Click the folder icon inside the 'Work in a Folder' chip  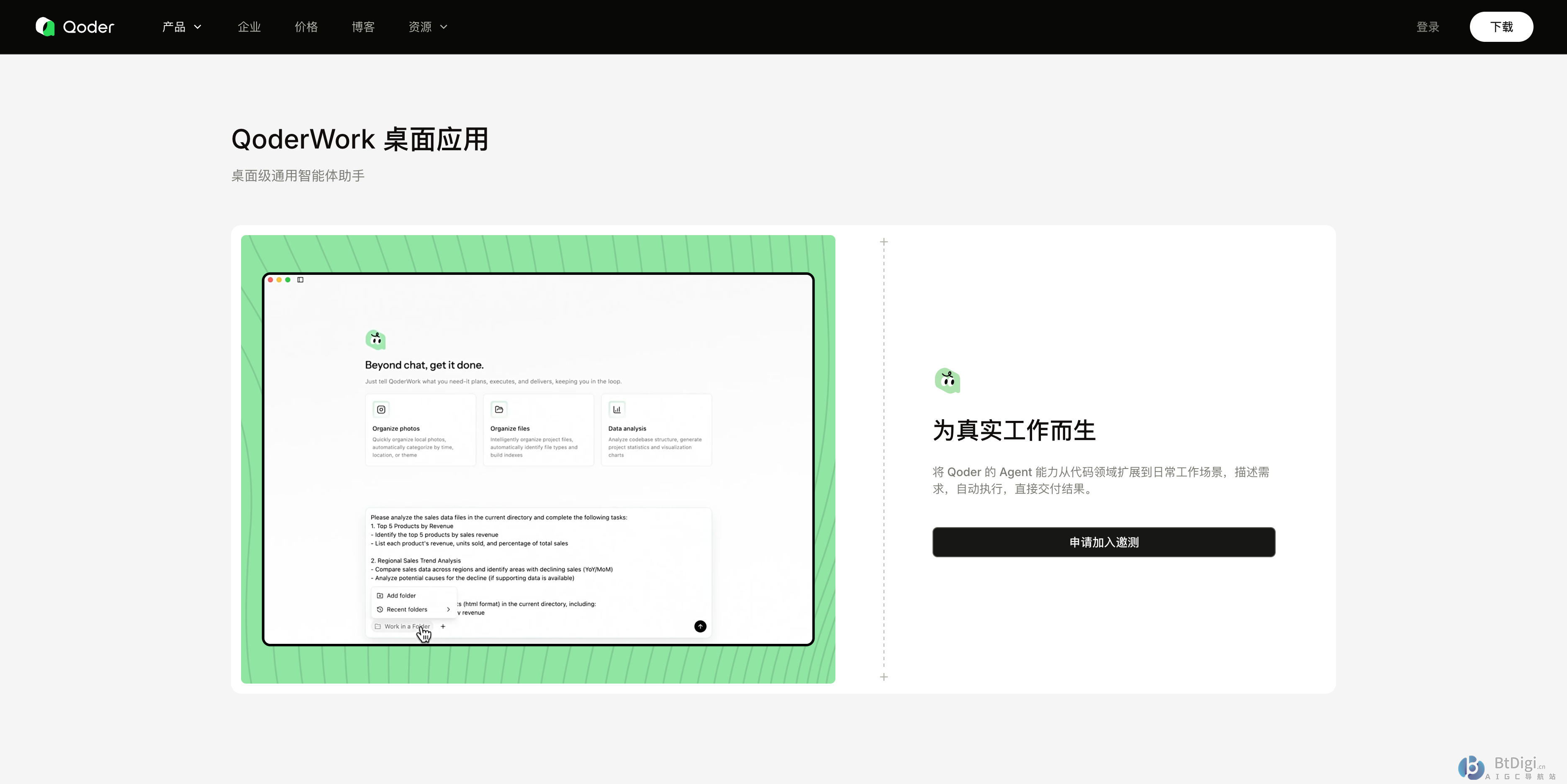(x=379, y=626)
